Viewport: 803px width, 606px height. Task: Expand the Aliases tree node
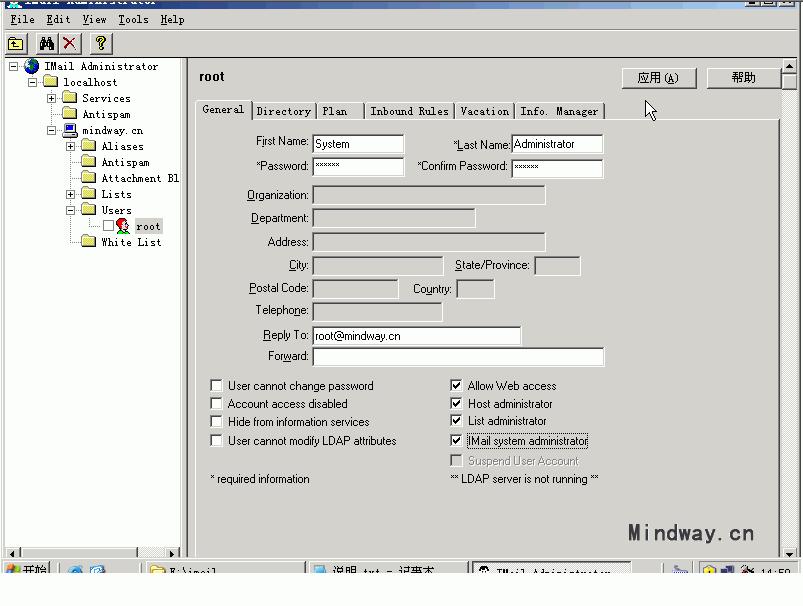point(71,146)
